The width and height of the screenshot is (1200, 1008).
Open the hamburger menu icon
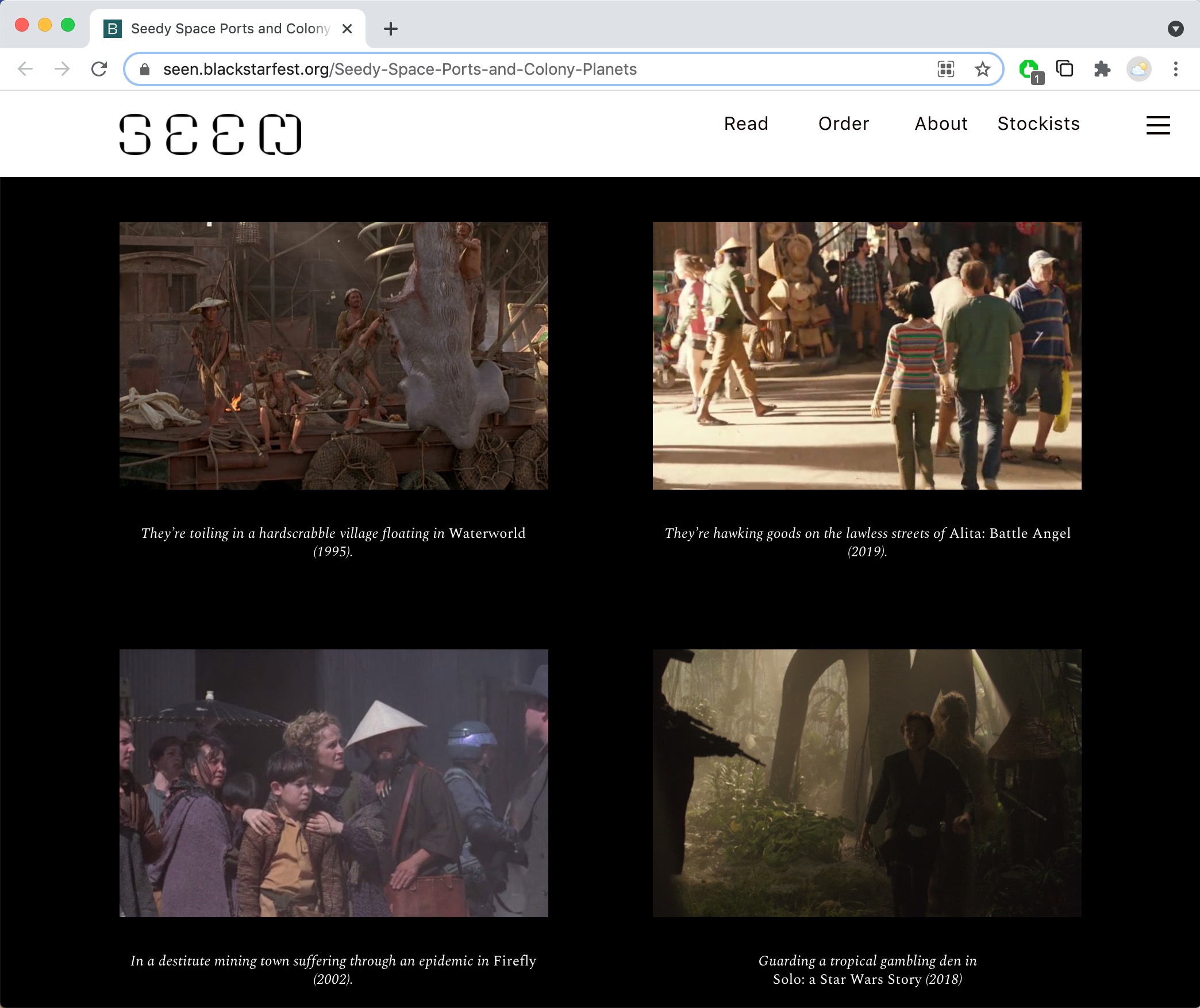pos(1157,125)
